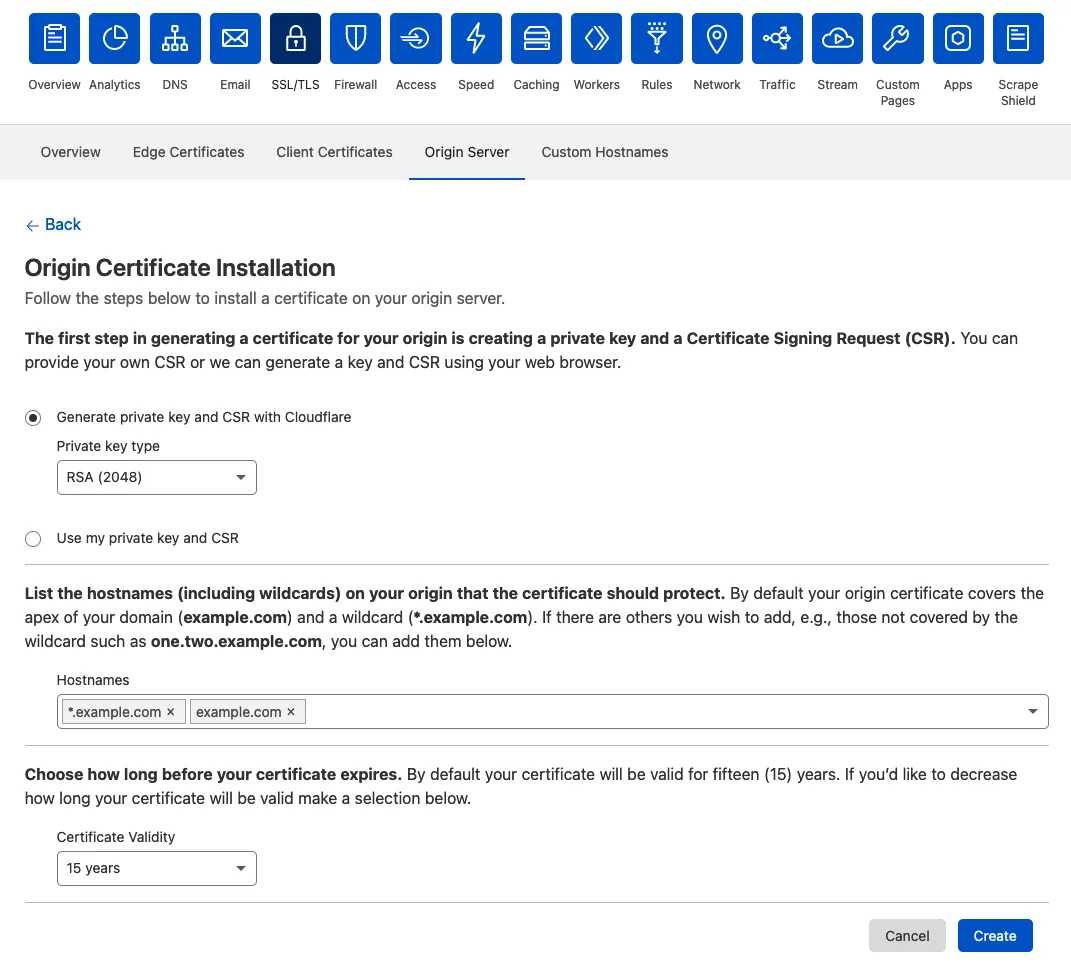Viewport: 1071px width, 977px height.
Task: Choose Use my private key and CSR
Action: (33, 538)
